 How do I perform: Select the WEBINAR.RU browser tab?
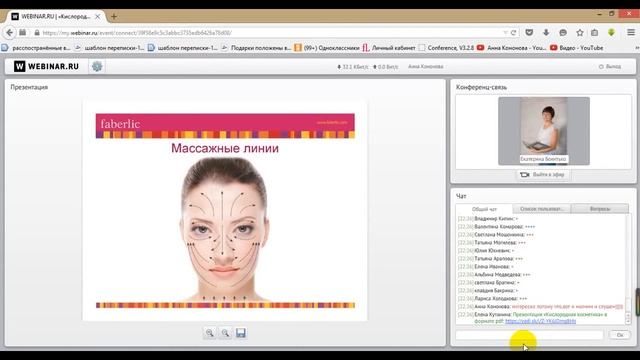(55, 17)
